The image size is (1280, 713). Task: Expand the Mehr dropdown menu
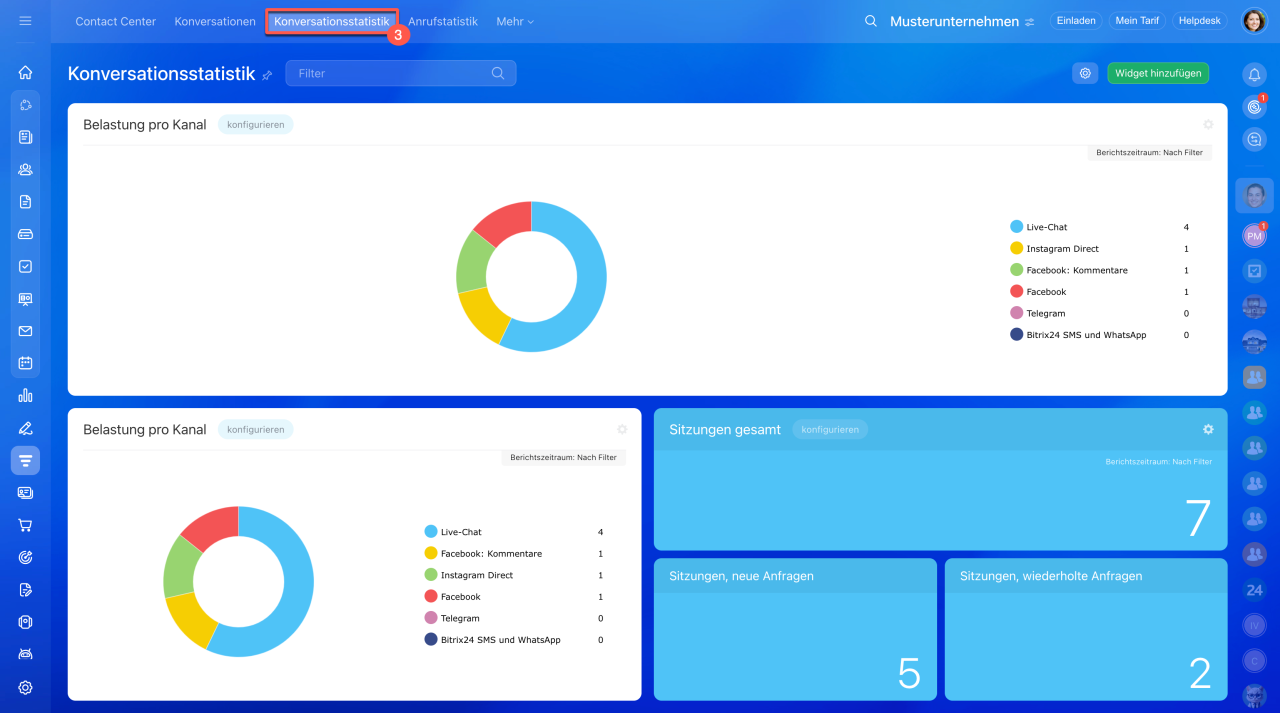[x=515, y=21]
